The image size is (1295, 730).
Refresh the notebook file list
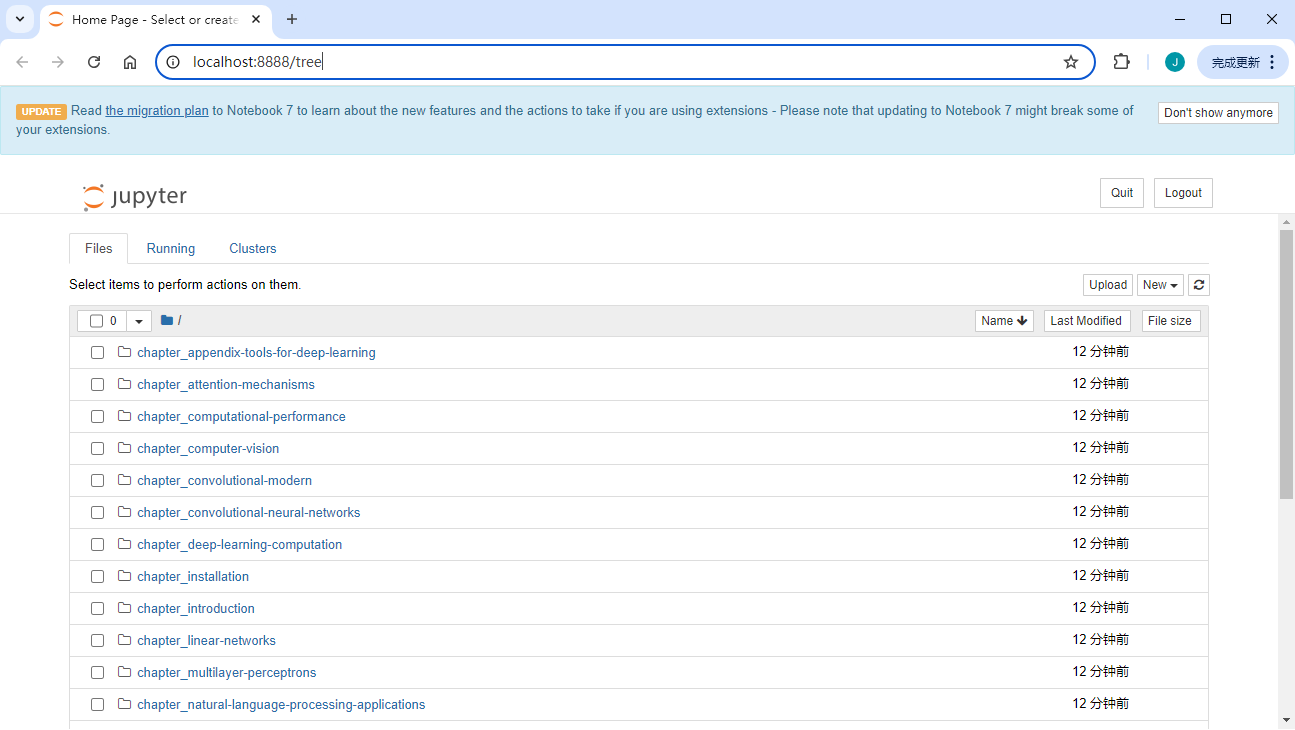pyautogui.click(x=1200, y=285)
